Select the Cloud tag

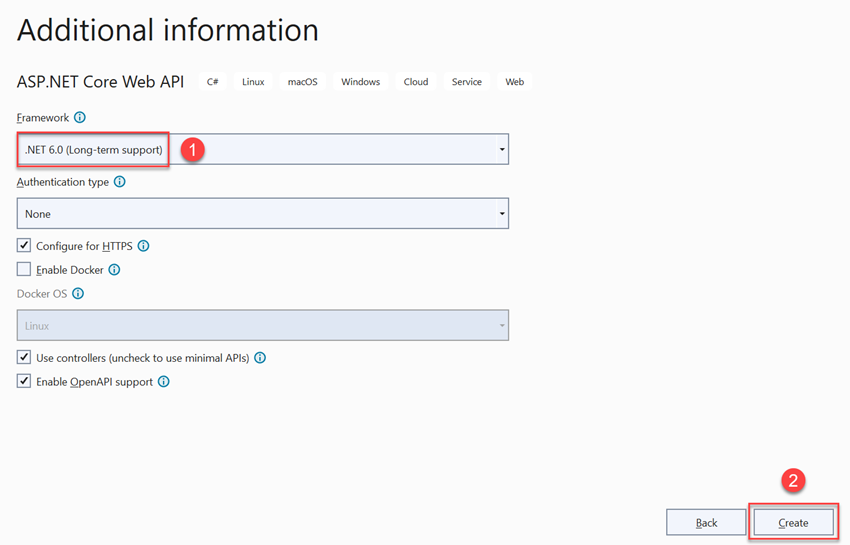point(416,82)
